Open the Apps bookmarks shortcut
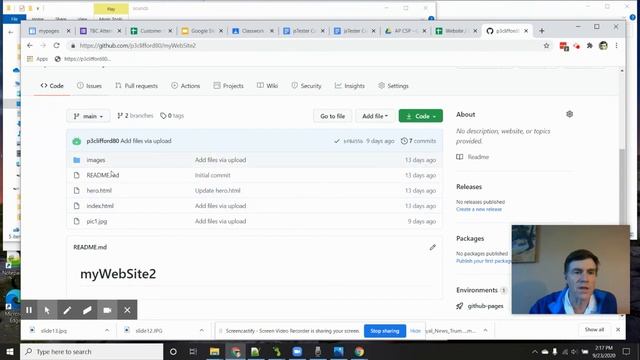The image size is (640, 360). click(38, 59)
